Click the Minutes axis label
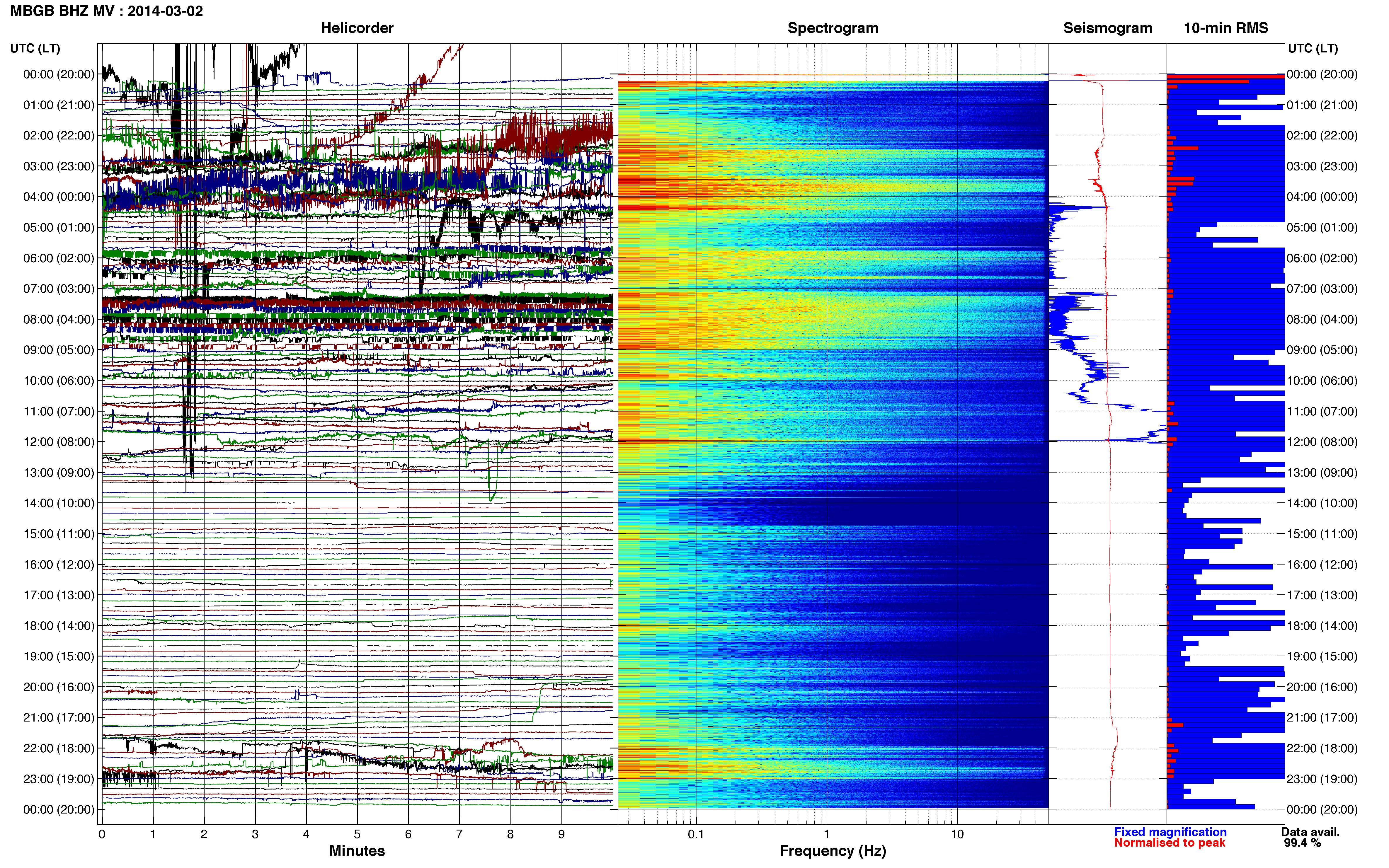1389x868 pixels. (357, 850)
